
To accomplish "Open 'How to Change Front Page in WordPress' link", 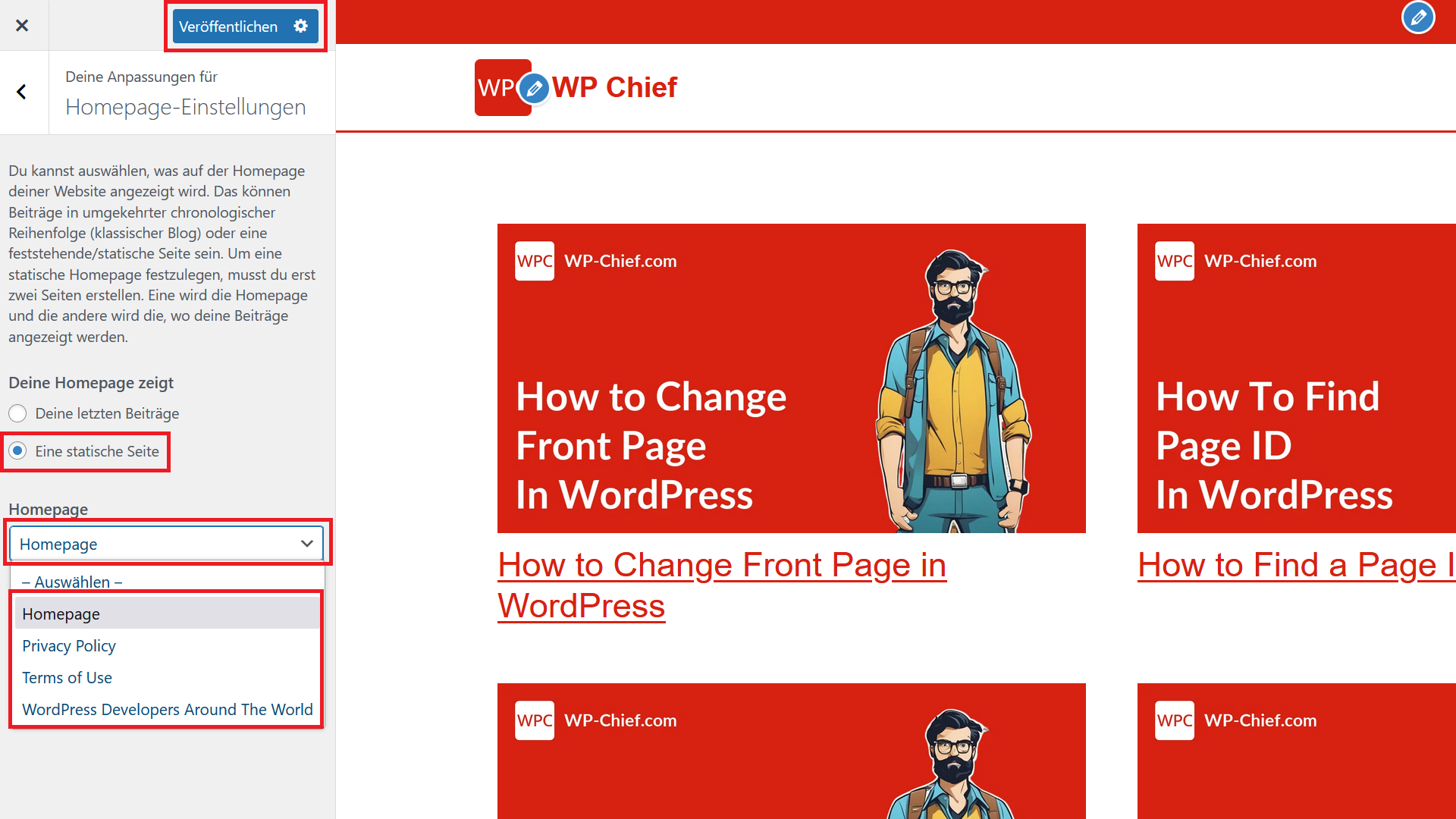I will 722,585.
